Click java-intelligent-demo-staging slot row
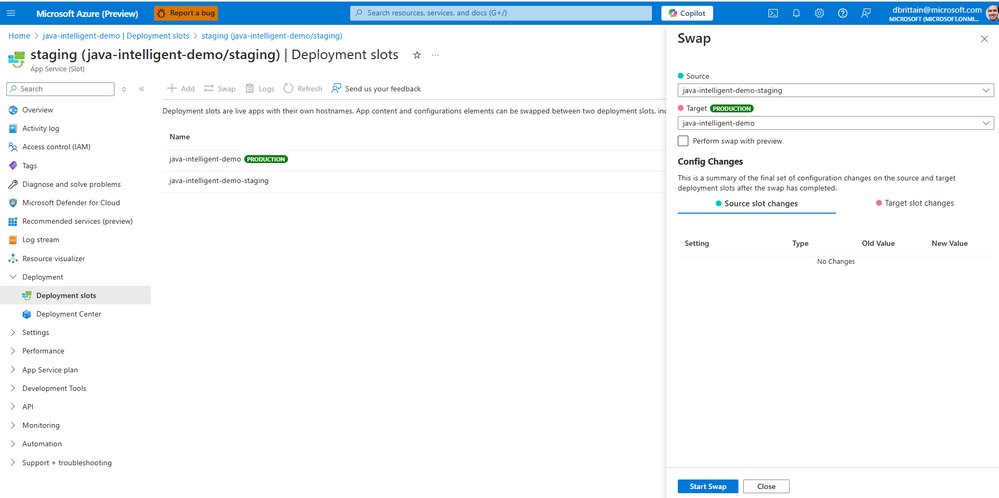999x498 pixels. tap(413, 181)
